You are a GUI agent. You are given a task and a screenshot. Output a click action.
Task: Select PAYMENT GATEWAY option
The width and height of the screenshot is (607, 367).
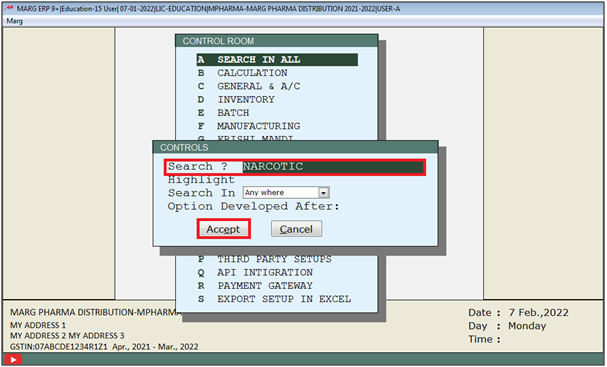click(255, 286)
